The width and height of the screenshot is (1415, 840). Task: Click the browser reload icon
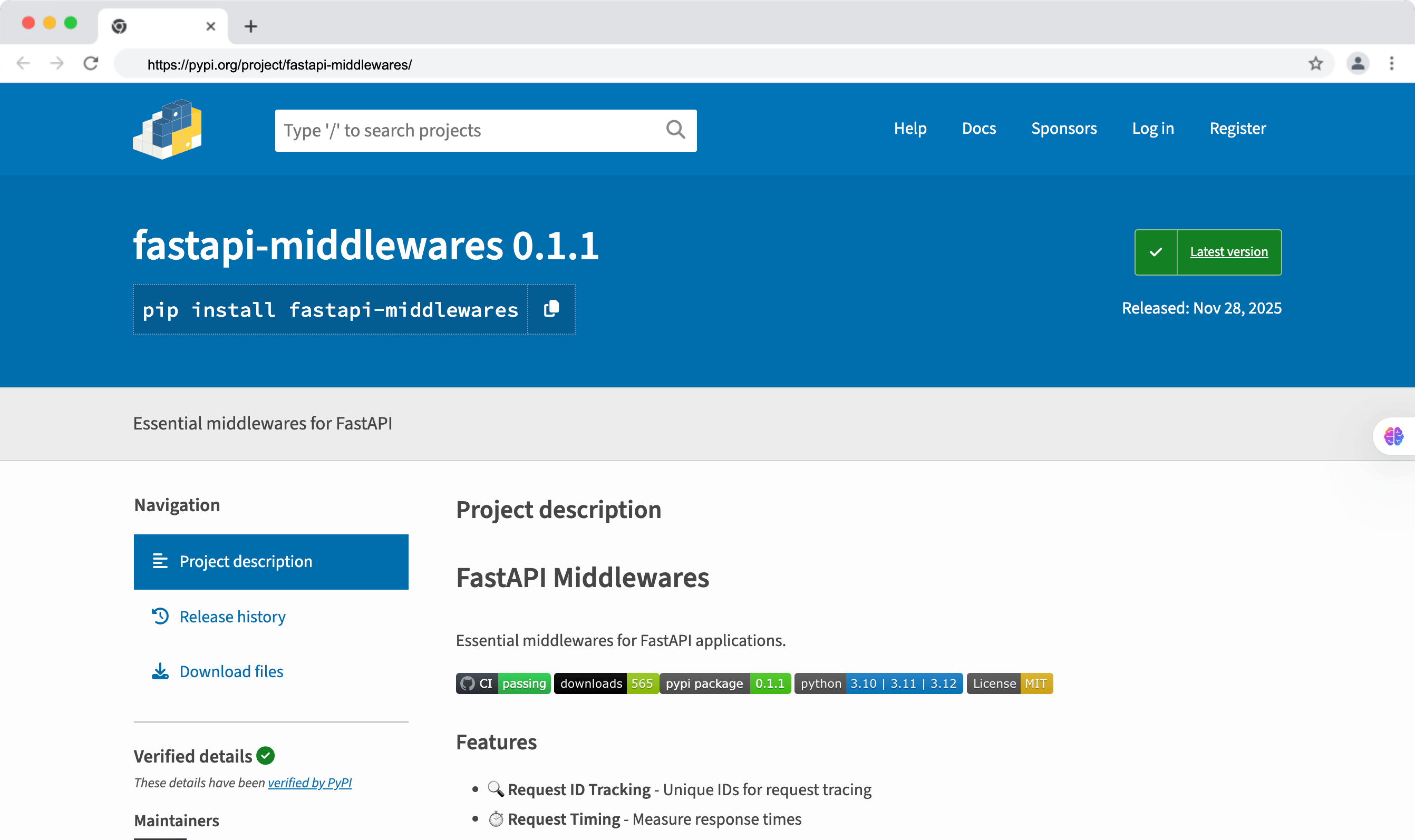(x=91, y=63)
